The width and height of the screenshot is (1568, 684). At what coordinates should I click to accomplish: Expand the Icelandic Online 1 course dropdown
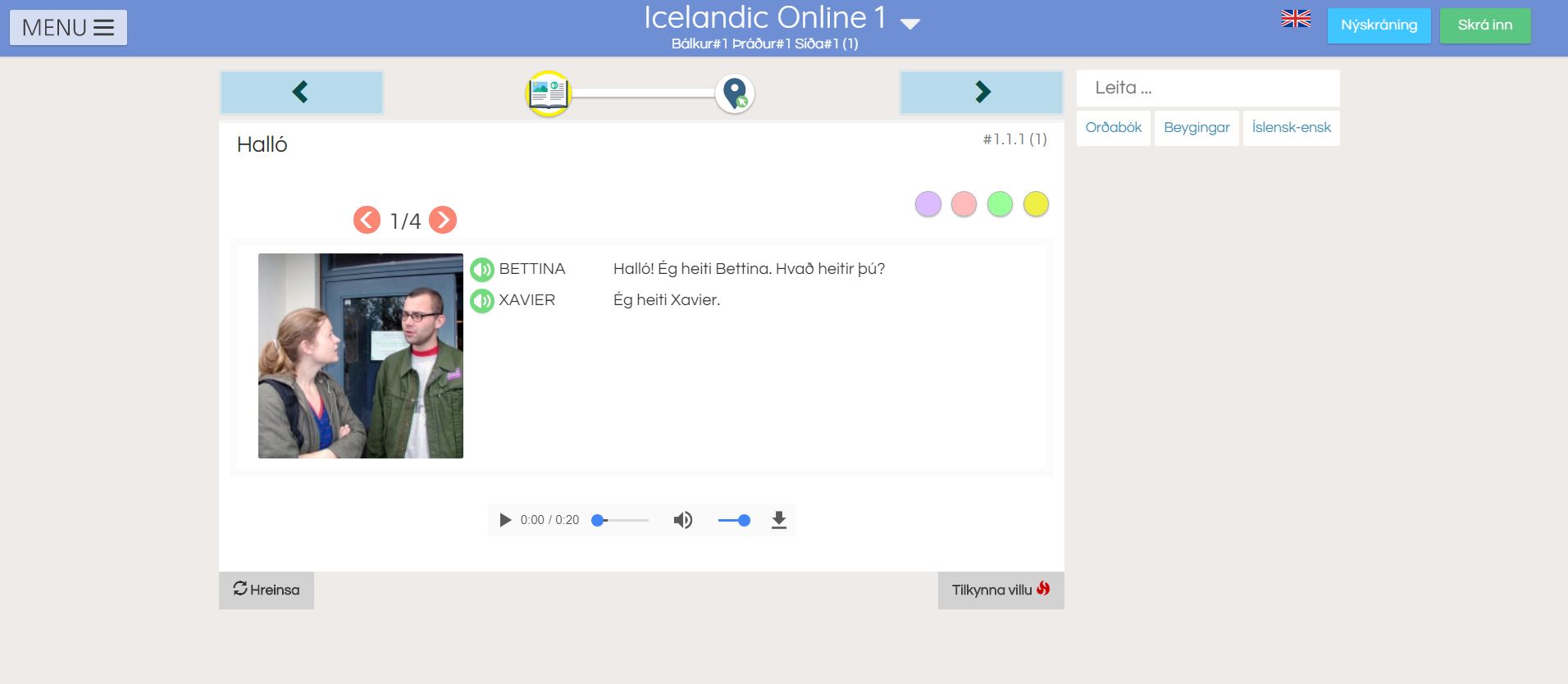coord(910,24)
